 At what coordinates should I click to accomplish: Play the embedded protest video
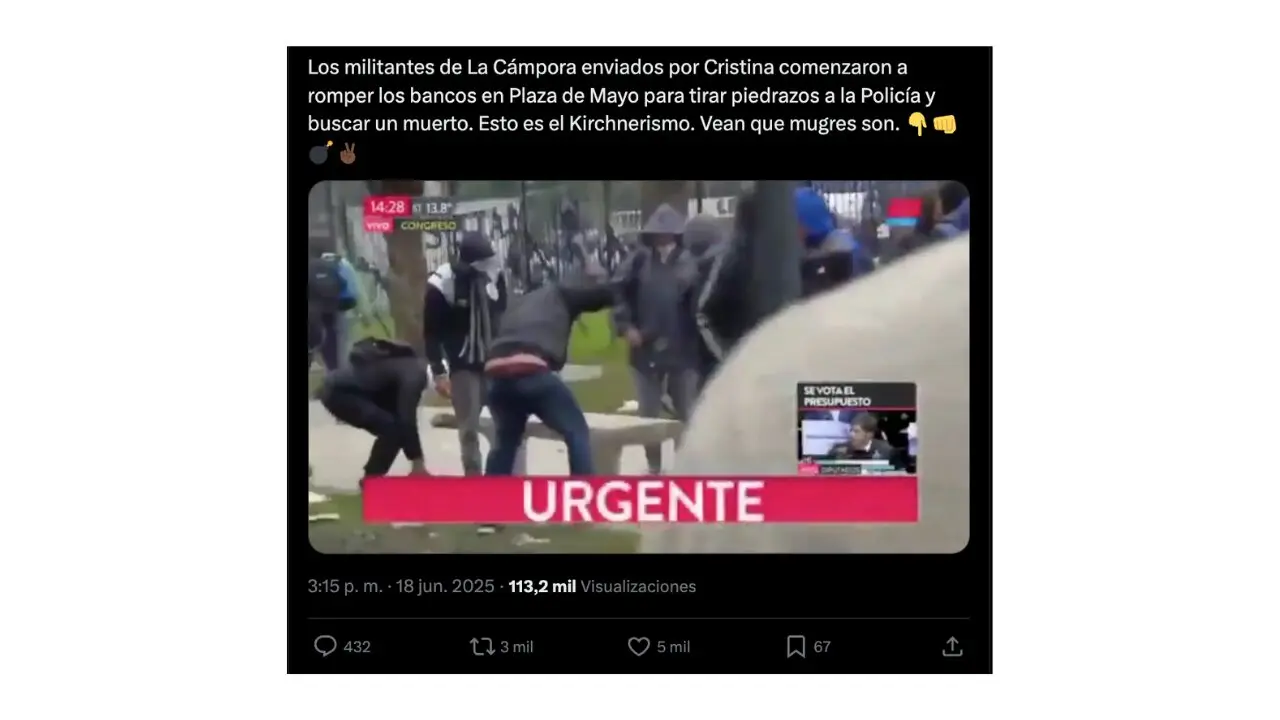[638, 367]
